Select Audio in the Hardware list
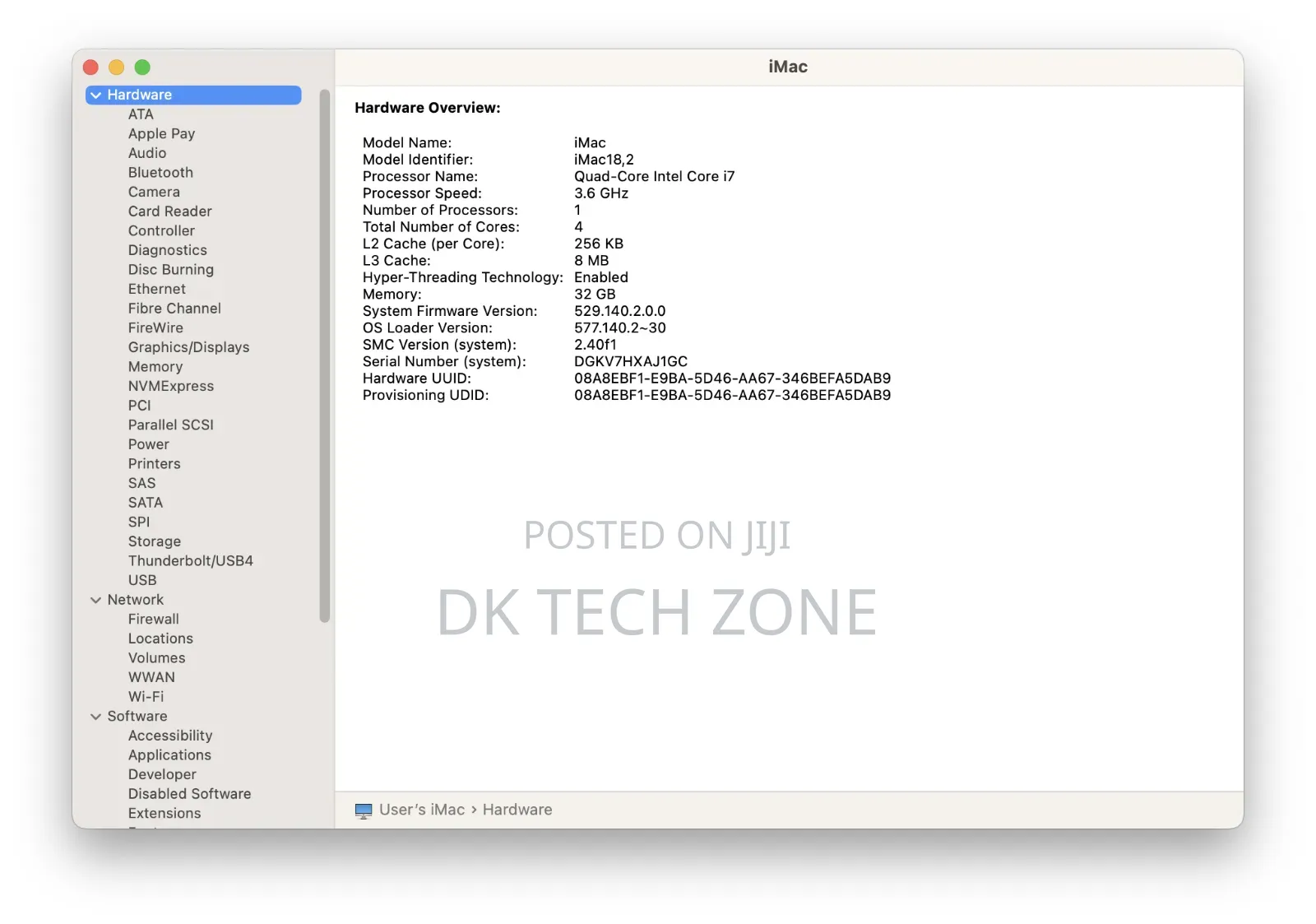This screenshot has height=924, width=1316. 147,153
